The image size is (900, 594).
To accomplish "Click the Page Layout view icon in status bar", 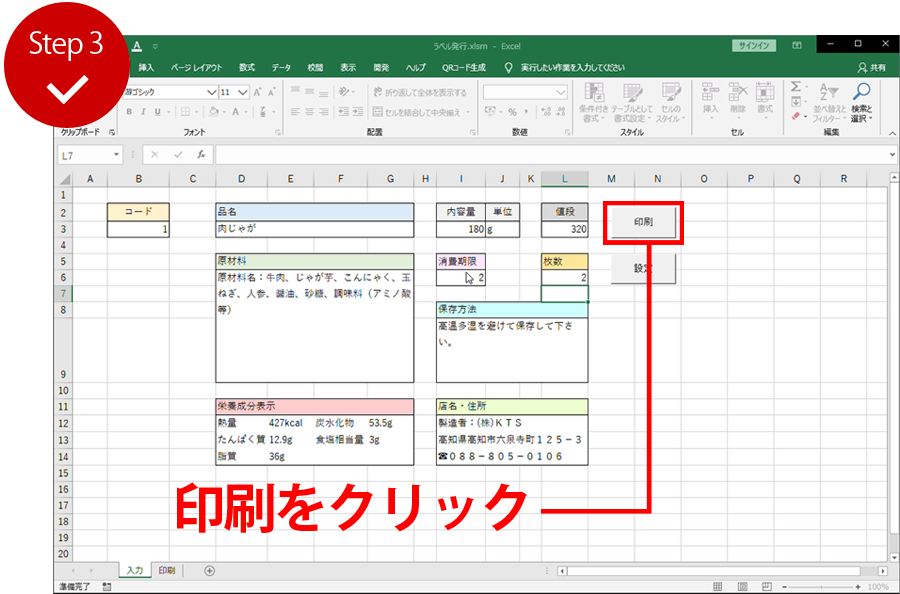I will (x=742, y=587).
